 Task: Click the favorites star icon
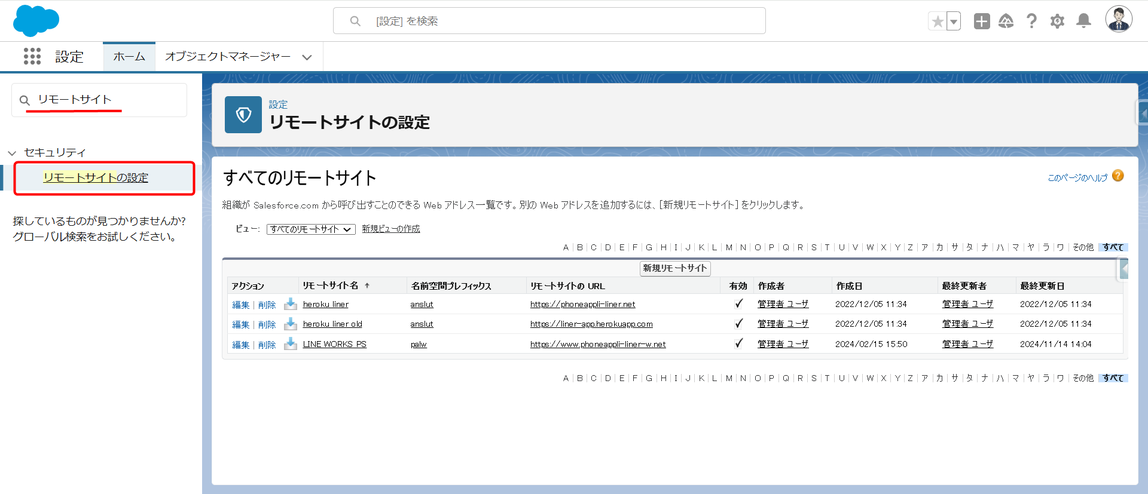click(x=937, y=22)
